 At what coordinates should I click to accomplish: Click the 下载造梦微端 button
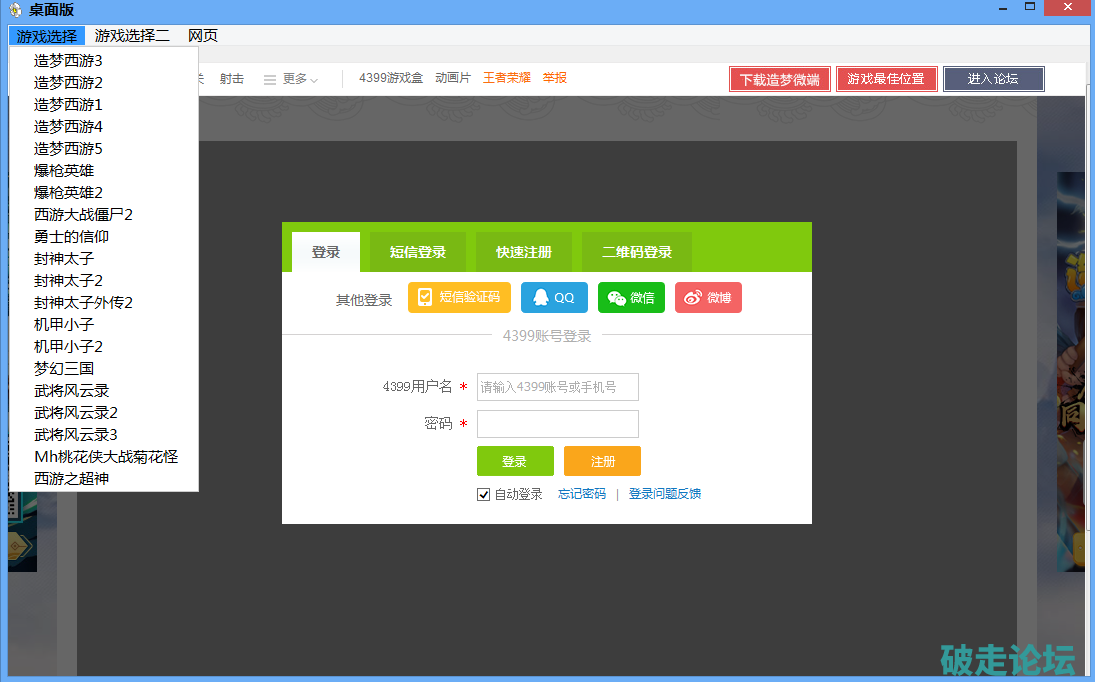click(780, 80)
